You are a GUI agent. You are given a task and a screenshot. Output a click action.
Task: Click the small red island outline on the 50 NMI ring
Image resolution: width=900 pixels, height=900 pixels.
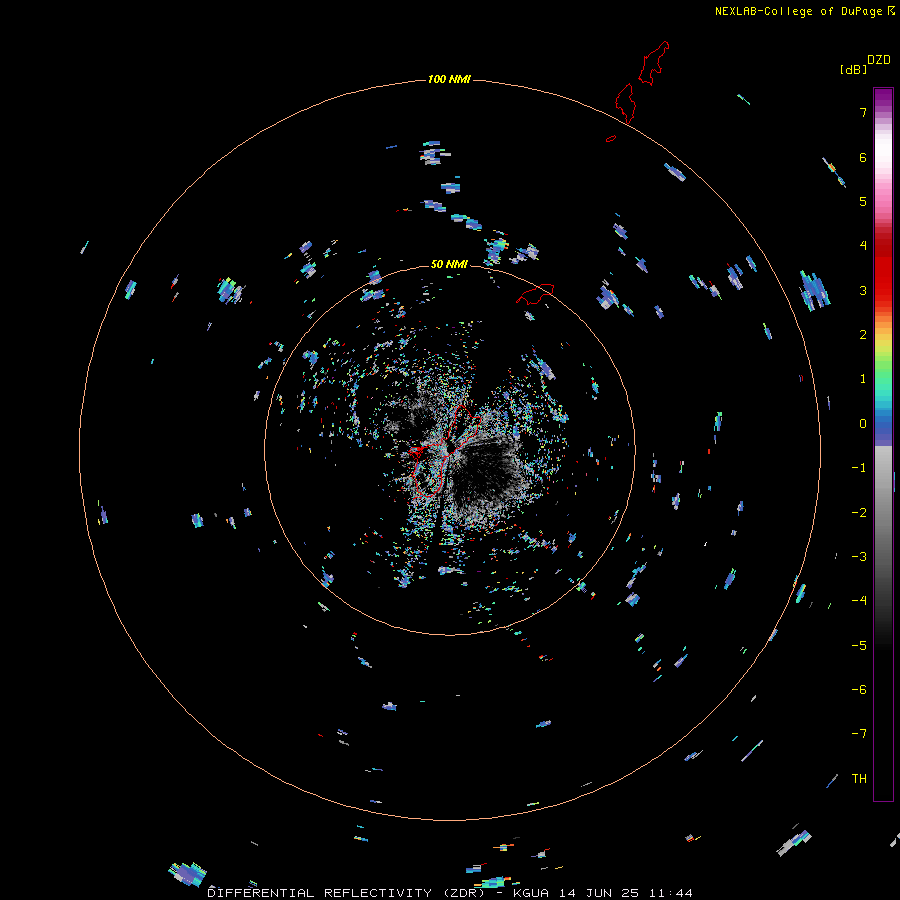[535, 293]
